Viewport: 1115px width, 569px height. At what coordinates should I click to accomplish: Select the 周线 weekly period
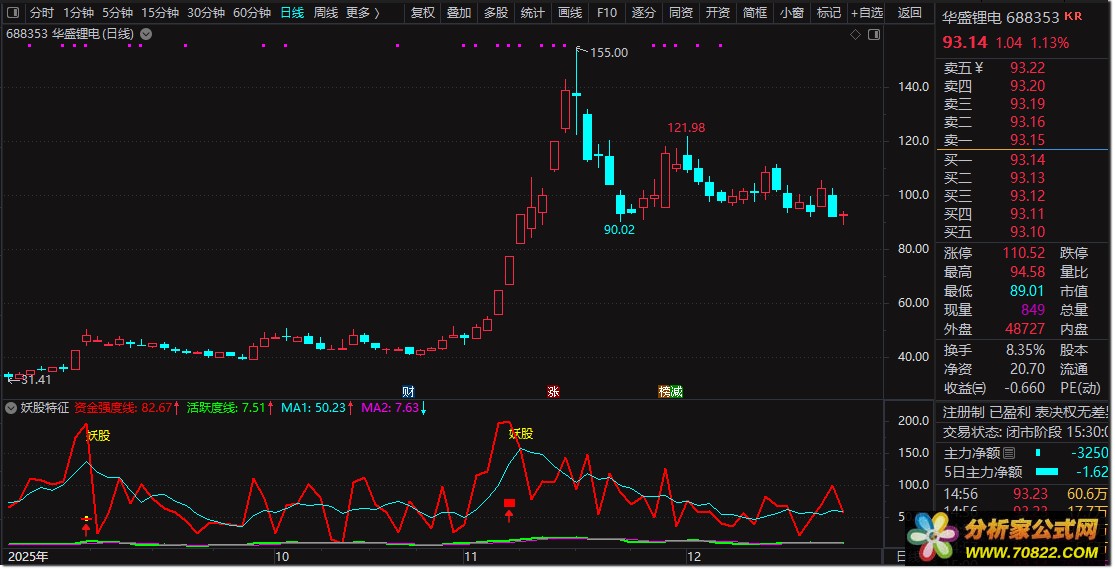point(326,13)
